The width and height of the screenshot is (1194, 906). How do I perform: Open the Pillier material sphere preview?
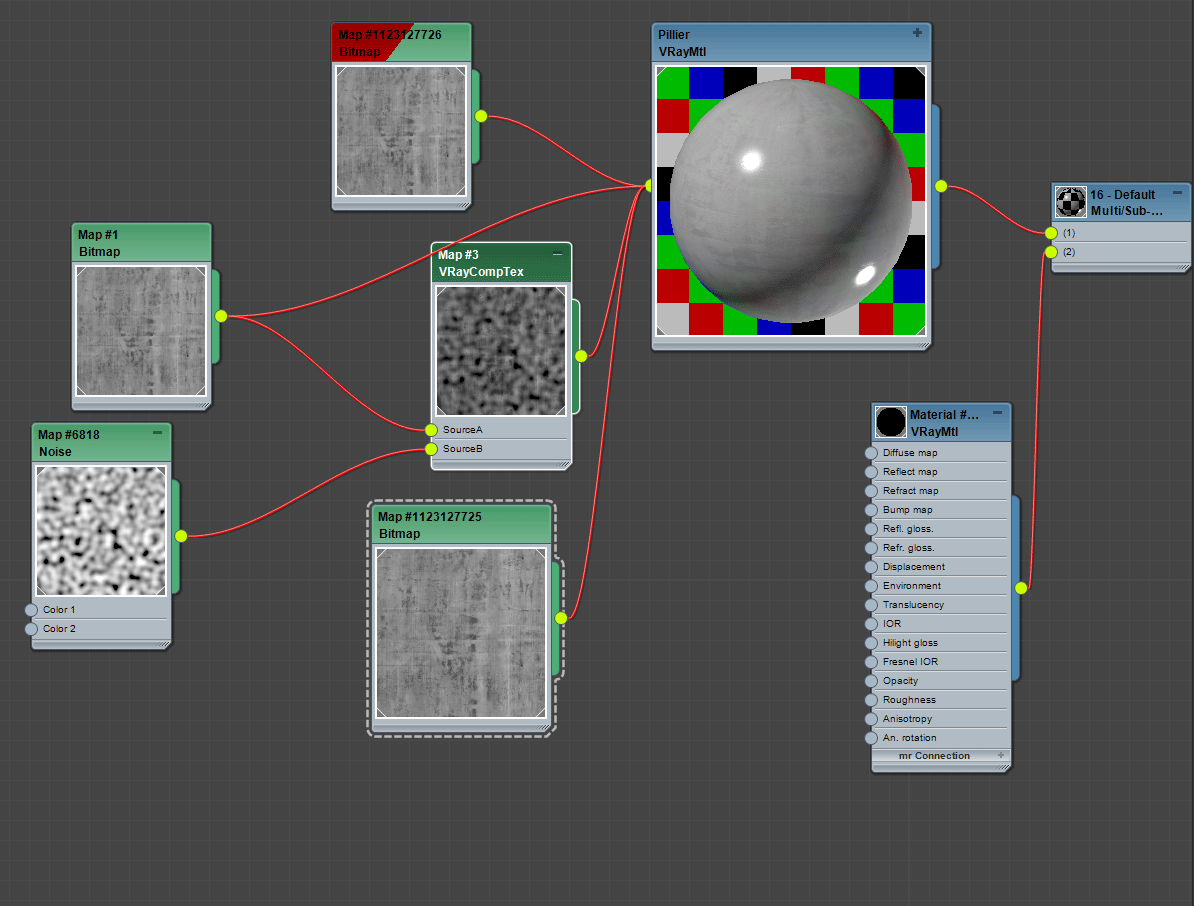pyautogui.click(x=791, y=201)
